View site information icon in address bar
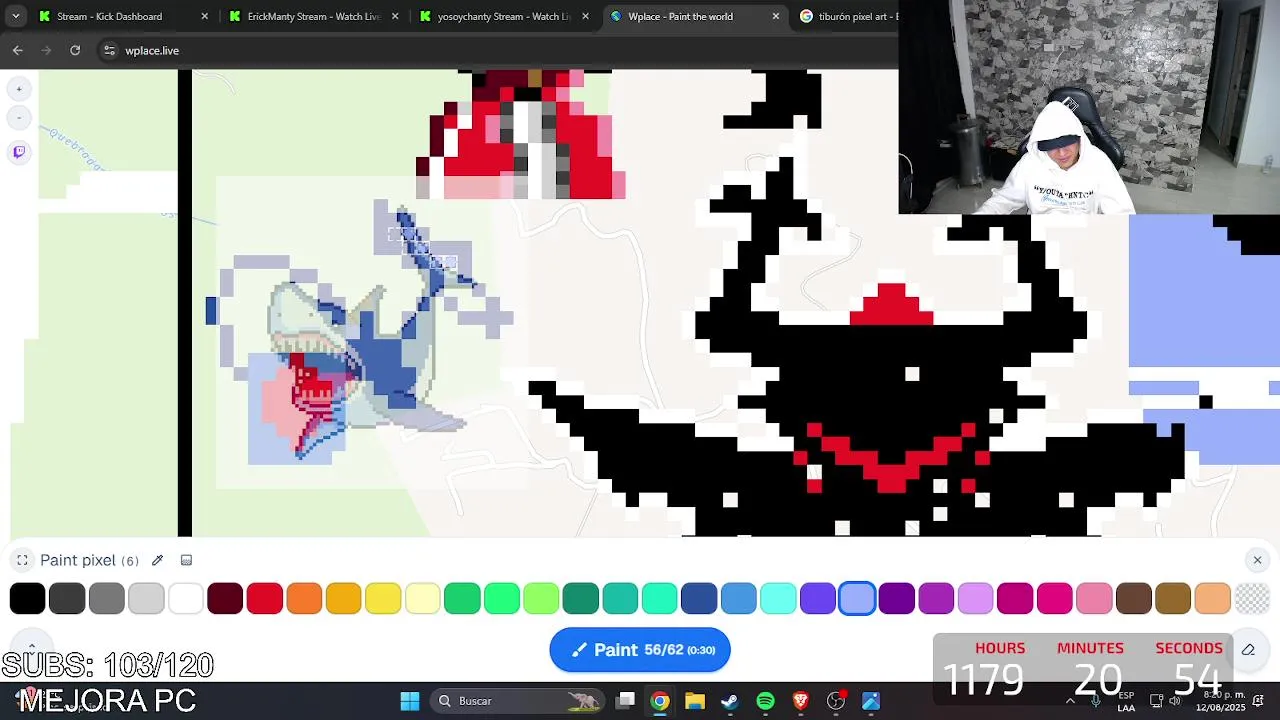 (109, 50)
